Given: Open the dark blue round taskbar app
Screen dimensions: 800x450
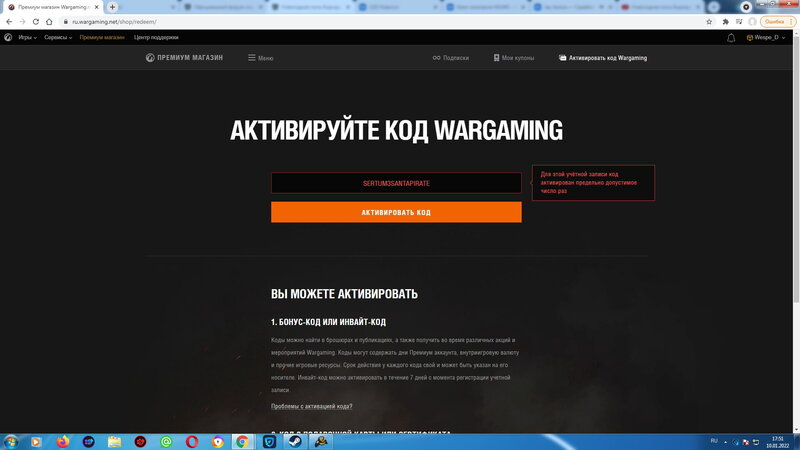Looking at the screenshot, I should pyautogui.click(x=88, y=442).
